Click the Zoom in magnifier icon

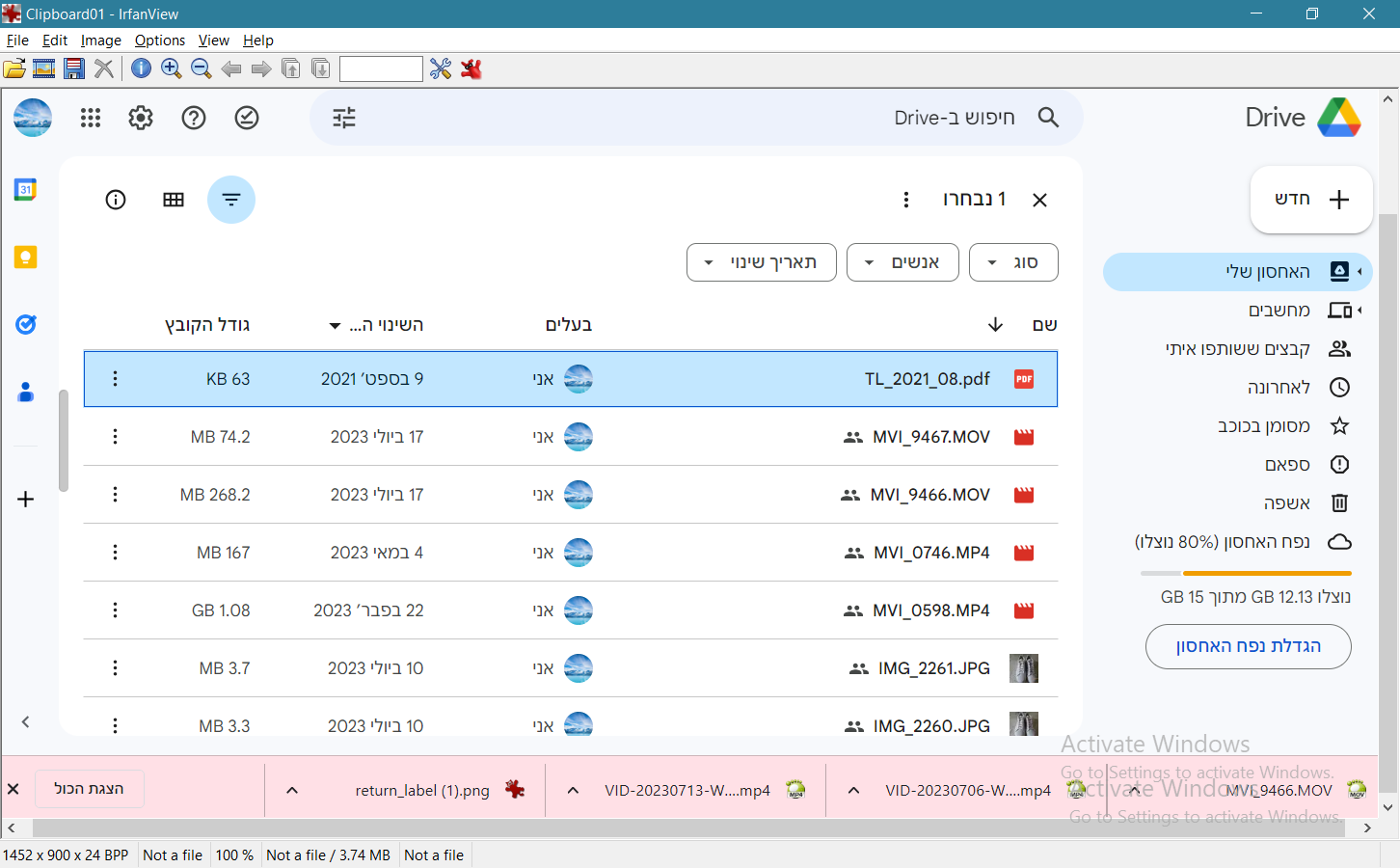coord(171,68)
